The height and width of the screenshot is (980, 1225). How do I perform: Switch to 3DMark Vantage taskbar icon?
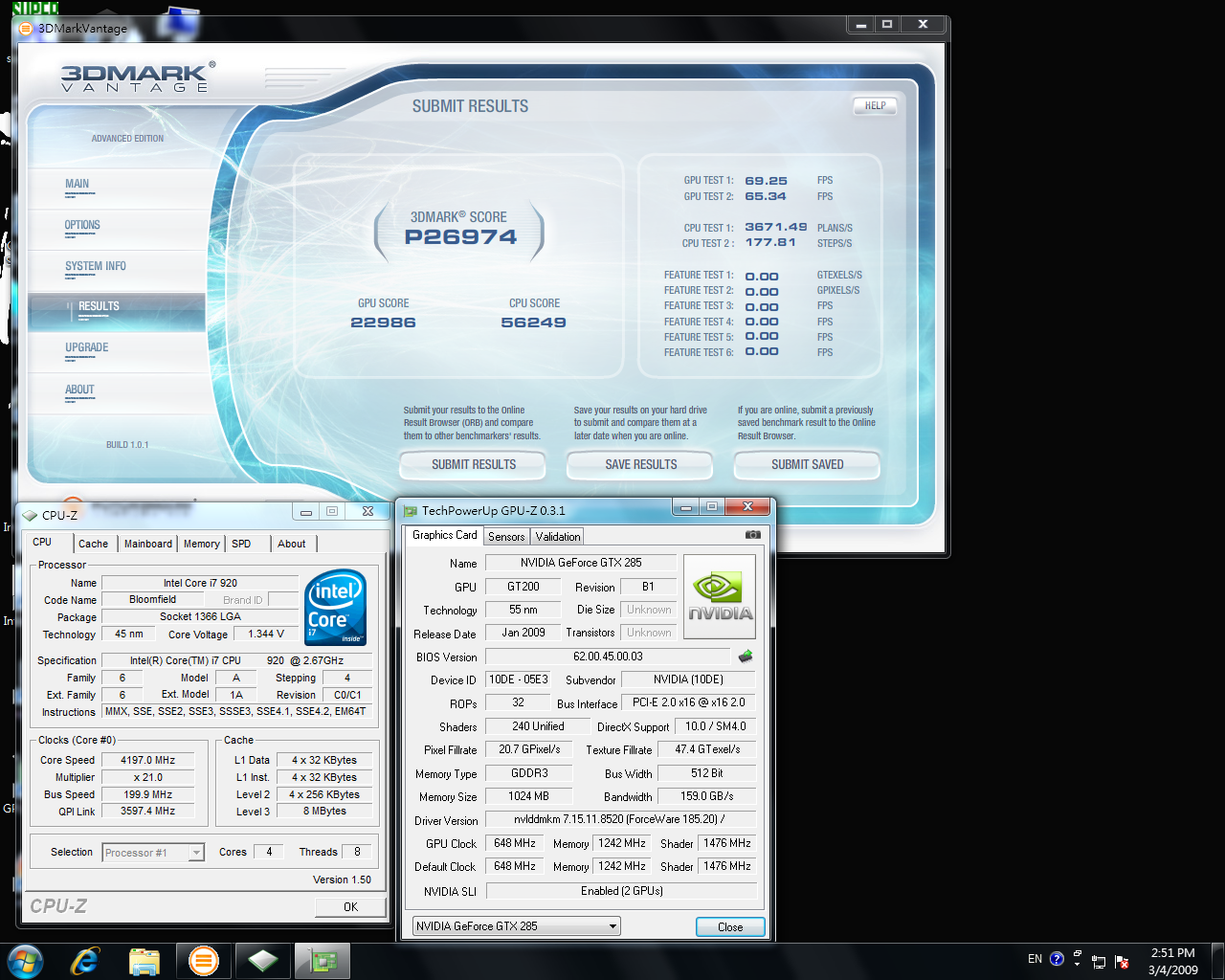(204, 961)
